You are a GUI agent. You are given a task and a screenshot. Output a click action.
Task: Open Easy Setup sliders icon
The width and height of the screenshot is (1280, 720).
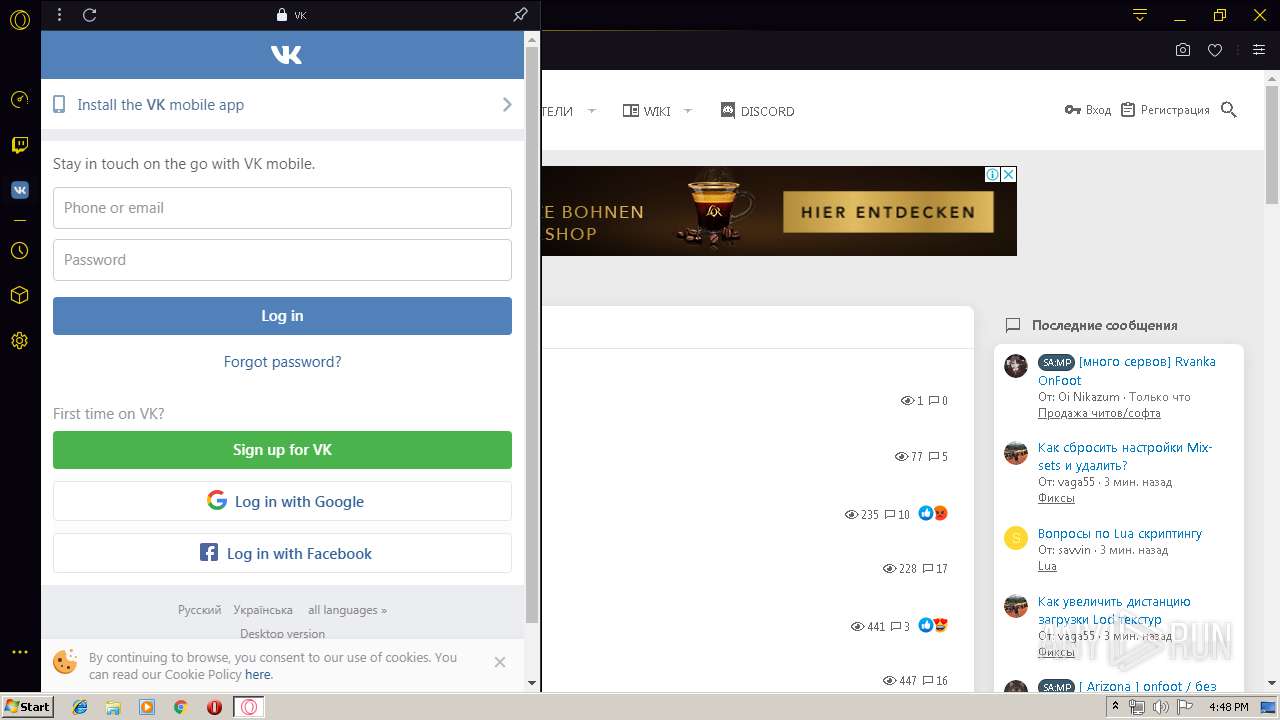1259,50
